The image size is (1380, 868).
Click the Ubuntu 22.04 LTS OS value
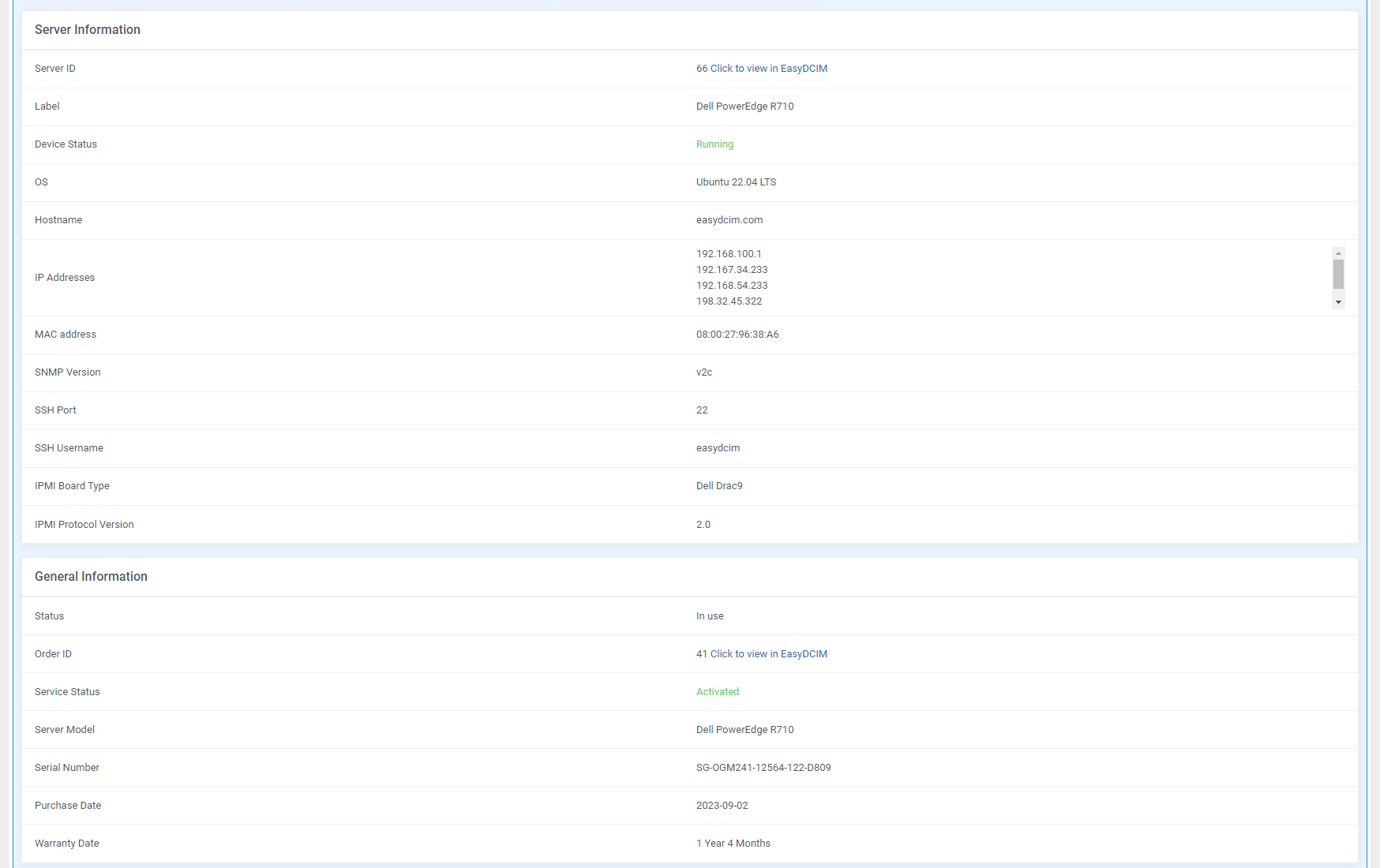735,182
